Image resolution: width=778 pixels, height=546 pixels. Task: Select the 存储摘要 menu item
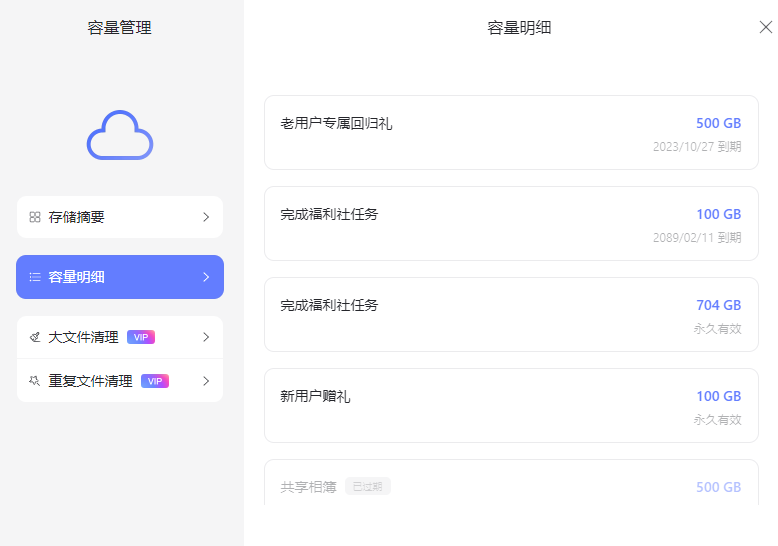click(120, 217)
